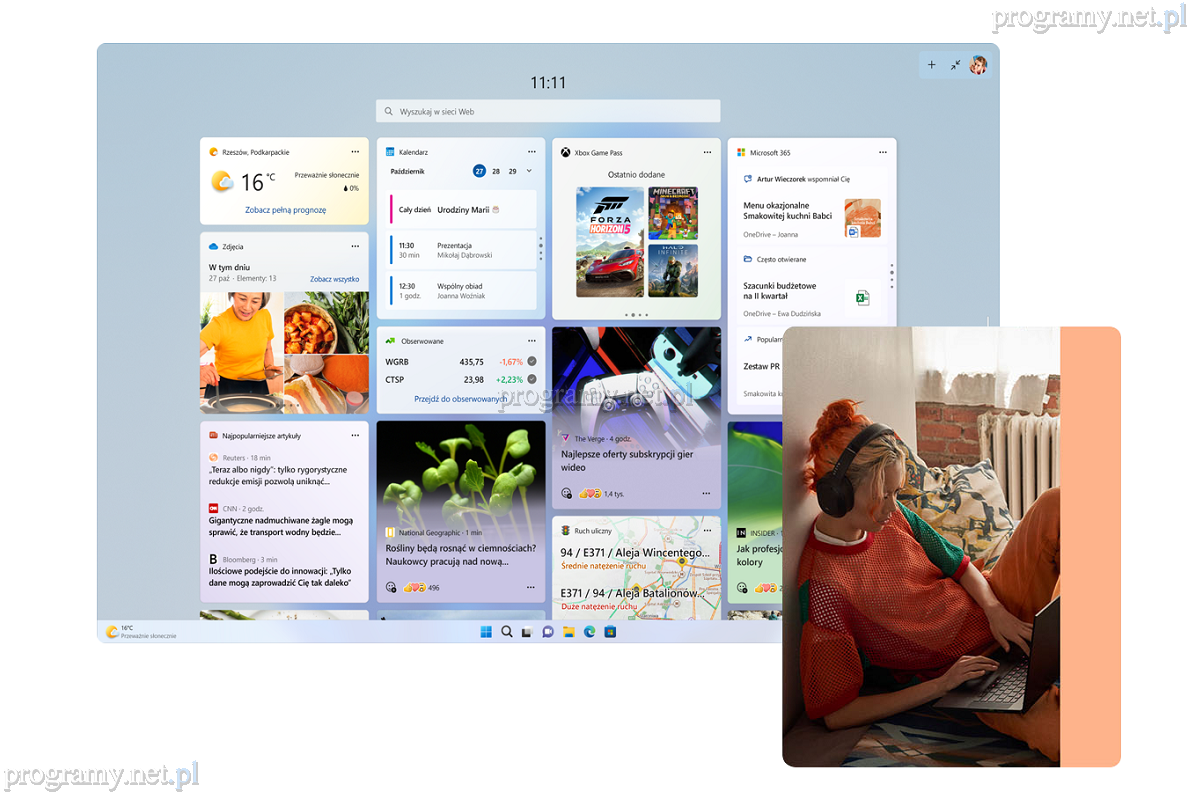Open the Windows Start button on the taskbar
This screenshot has width=1188, height=792.
pyautogui.click(x=486, y=632)
